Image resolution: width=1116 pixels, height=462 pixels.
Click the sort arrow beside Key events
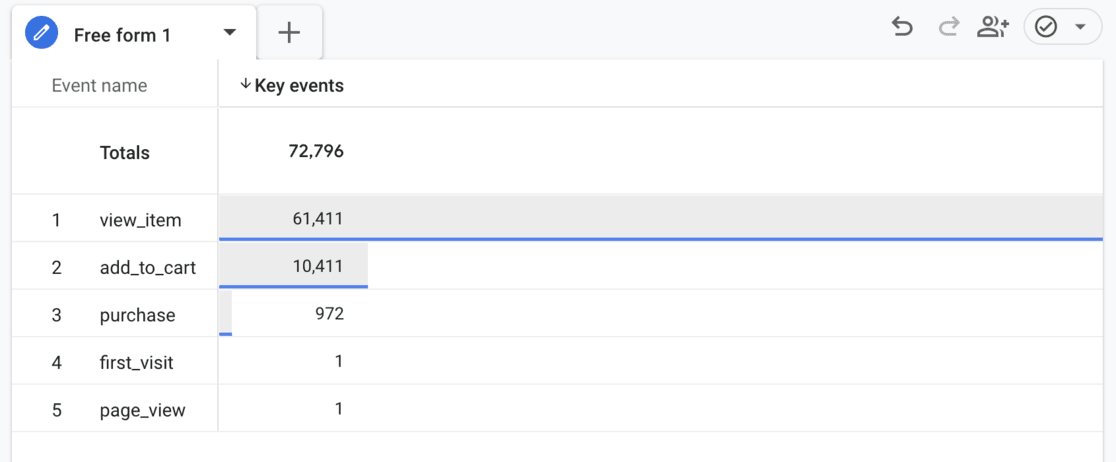(x=245, y=85)
